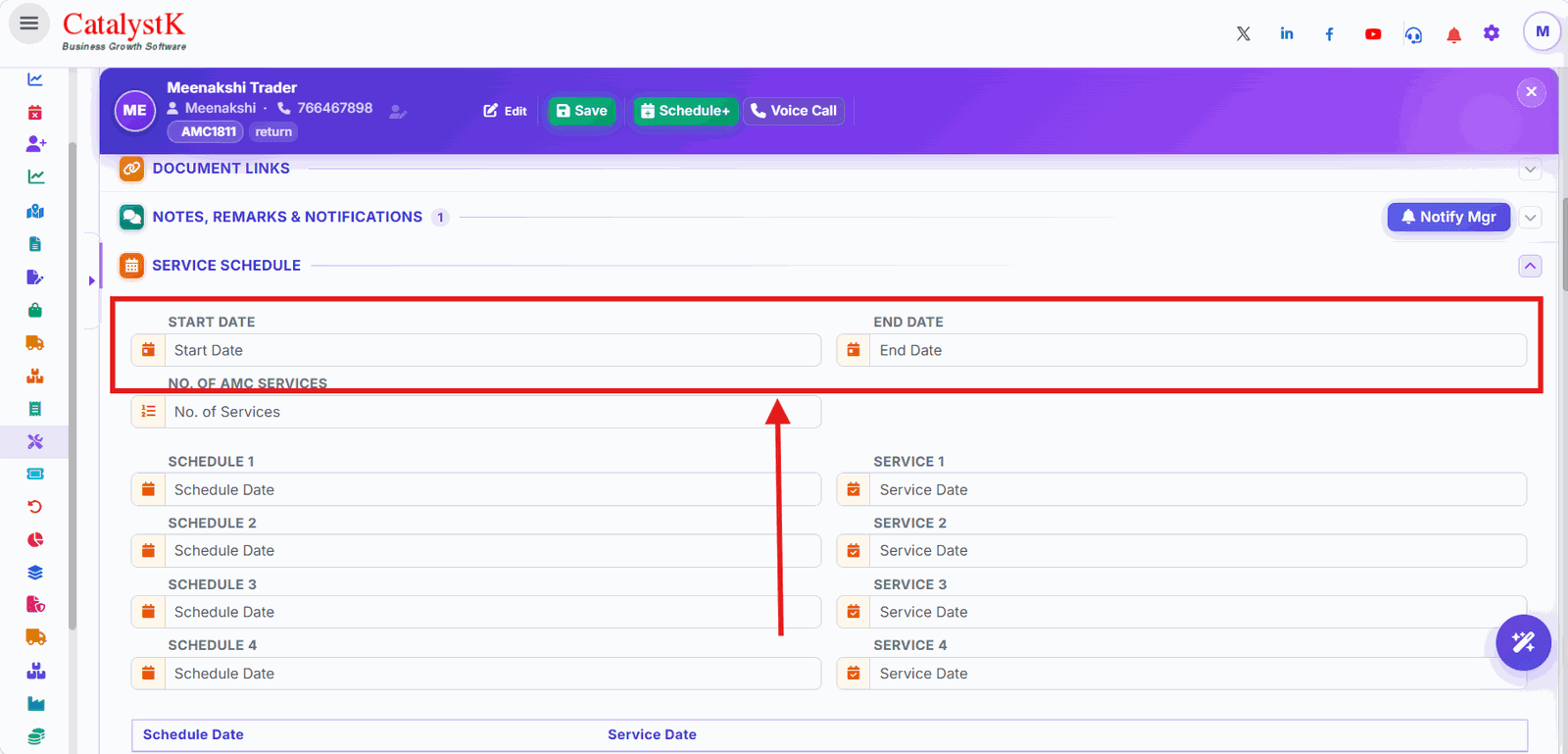Click the Service Date column header
The image size is (1568, 754).
[652, 734]
